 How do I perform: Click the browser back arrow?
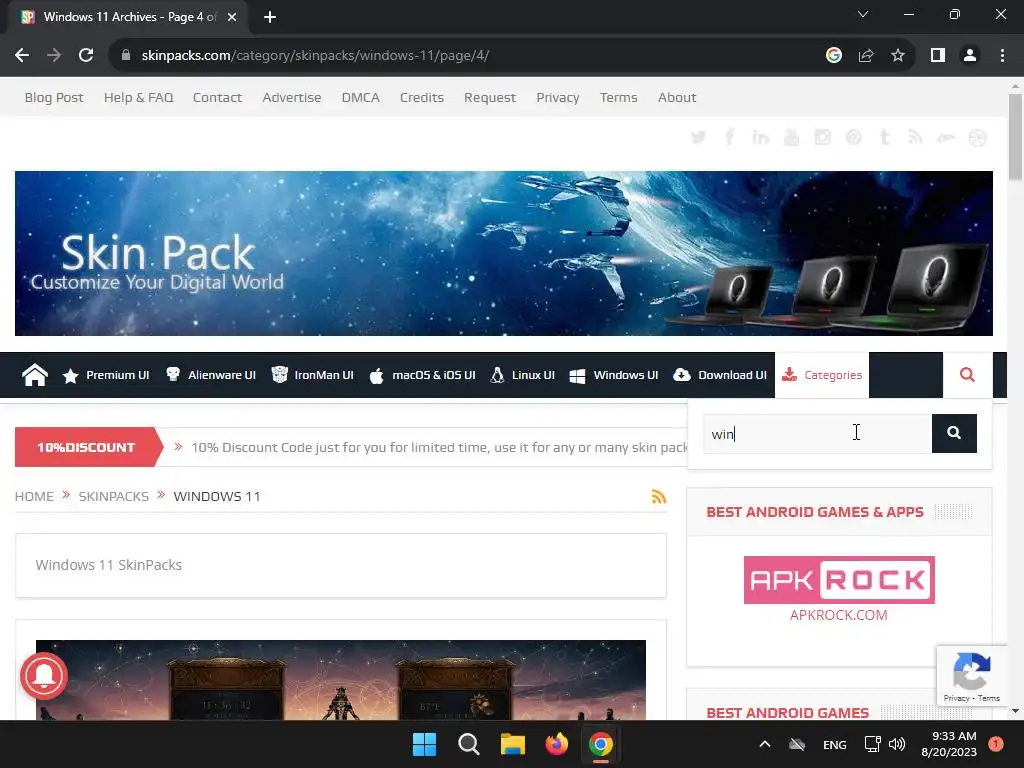pyautogui.click(x=22, y=56)
